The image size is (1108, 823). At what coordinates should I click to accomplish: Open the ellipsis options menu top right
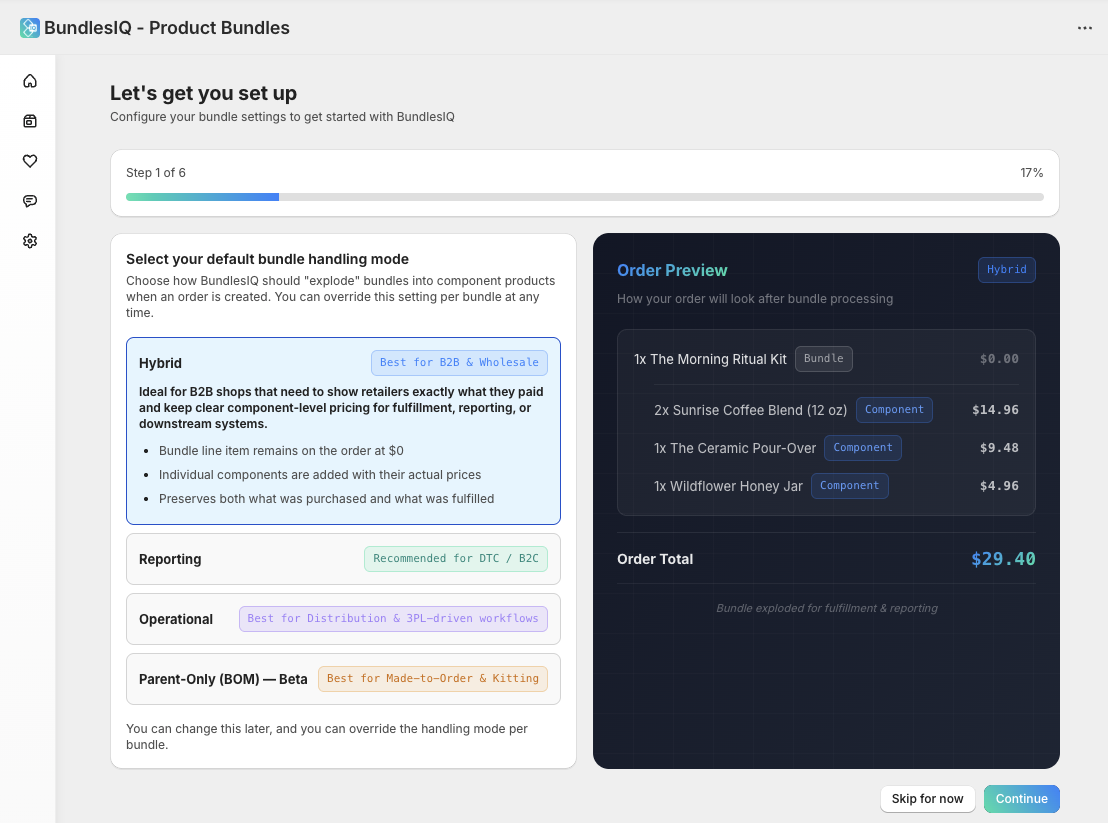(x=1085, y=27)
